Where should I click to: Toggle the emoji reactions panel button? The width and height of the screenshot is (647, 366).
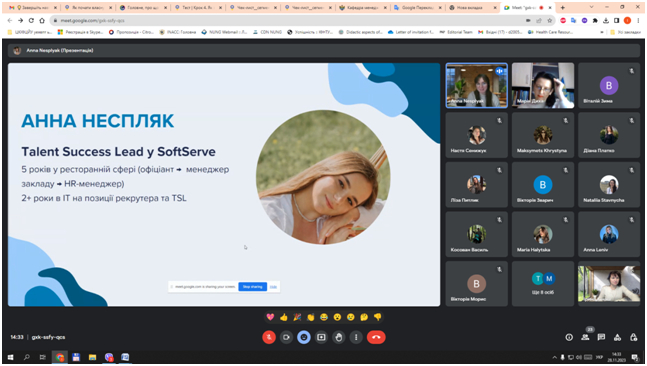(x=304, y=337)
